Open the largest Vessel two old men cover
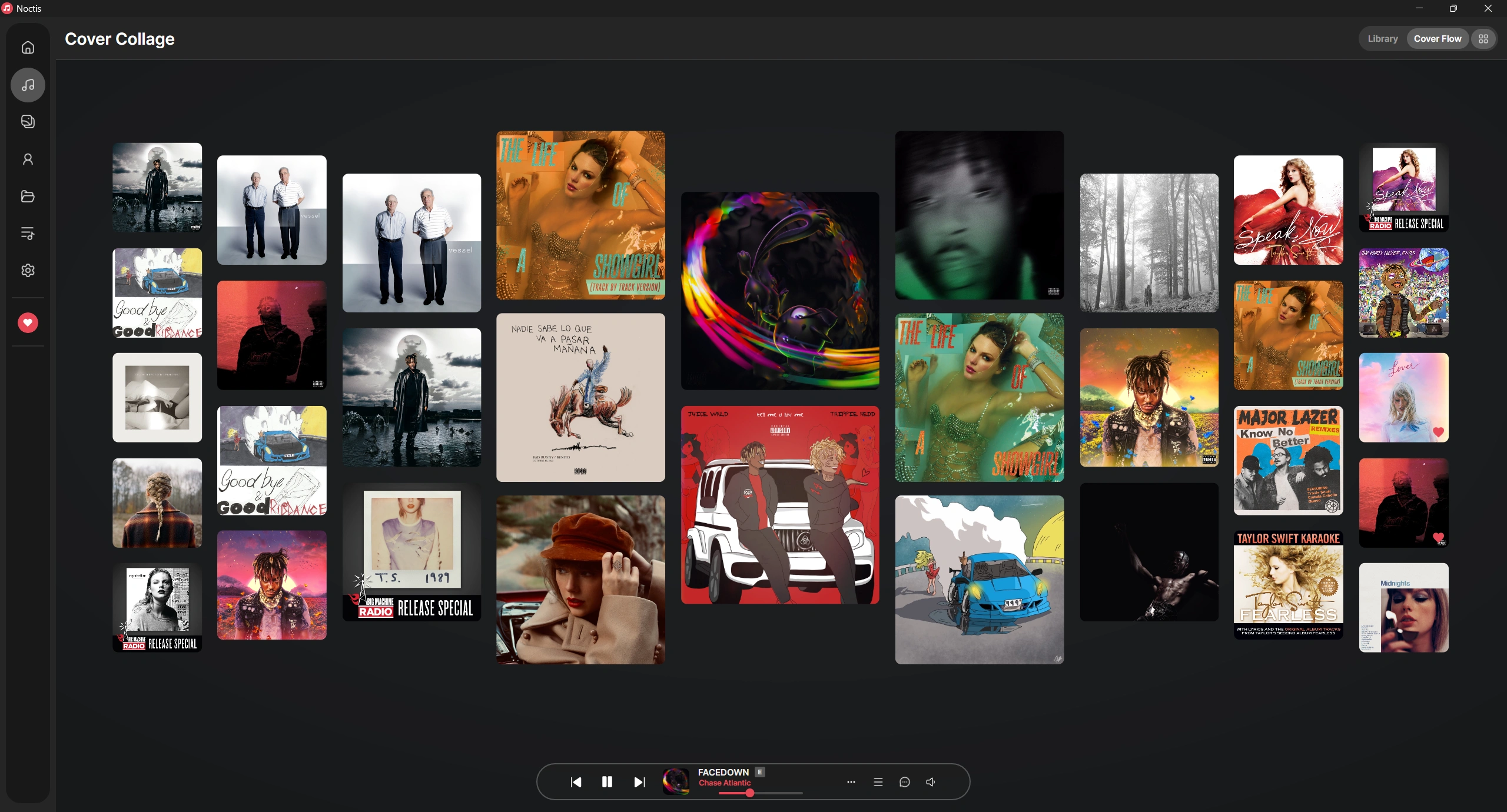The width and height of the screenshot is (1507, 812). tap(411, 243)
